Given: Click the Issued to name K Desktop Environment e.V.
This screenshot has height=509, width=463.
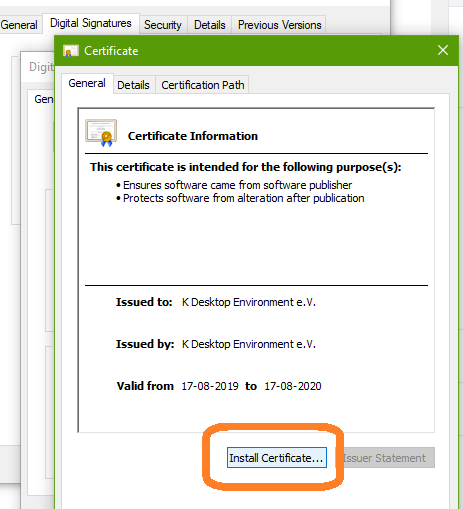Looking at the screenshot, I should pos(249,302).
